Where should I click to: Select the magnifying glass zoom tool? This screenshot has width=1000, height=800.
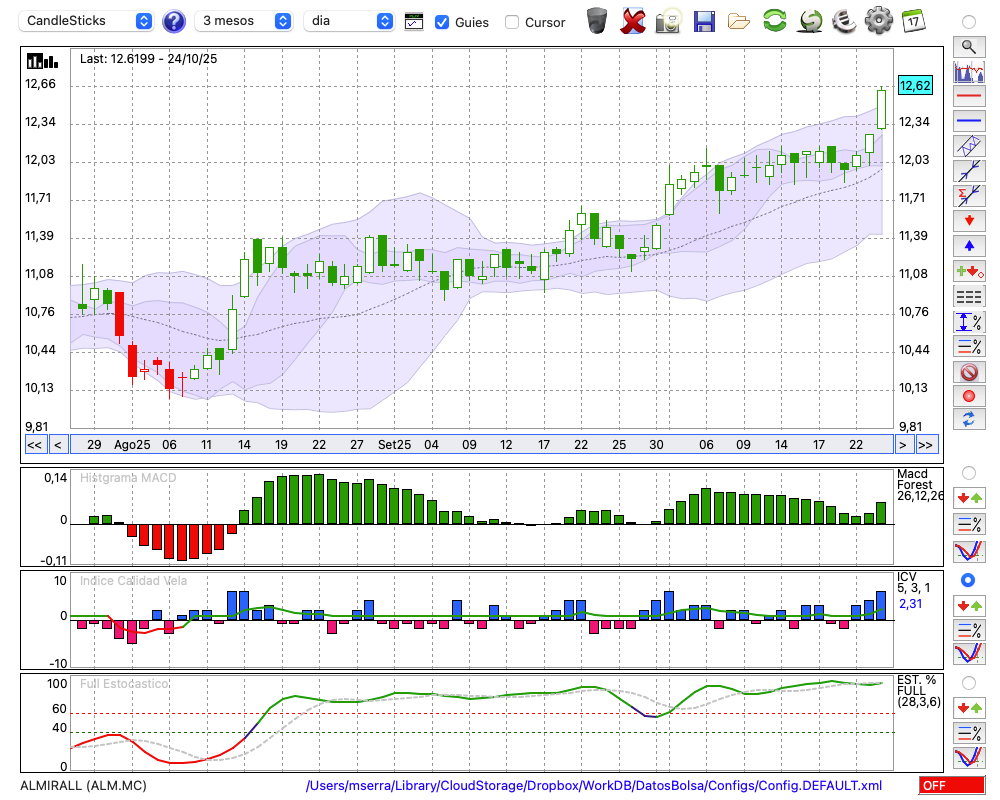[x=969, y=47]
